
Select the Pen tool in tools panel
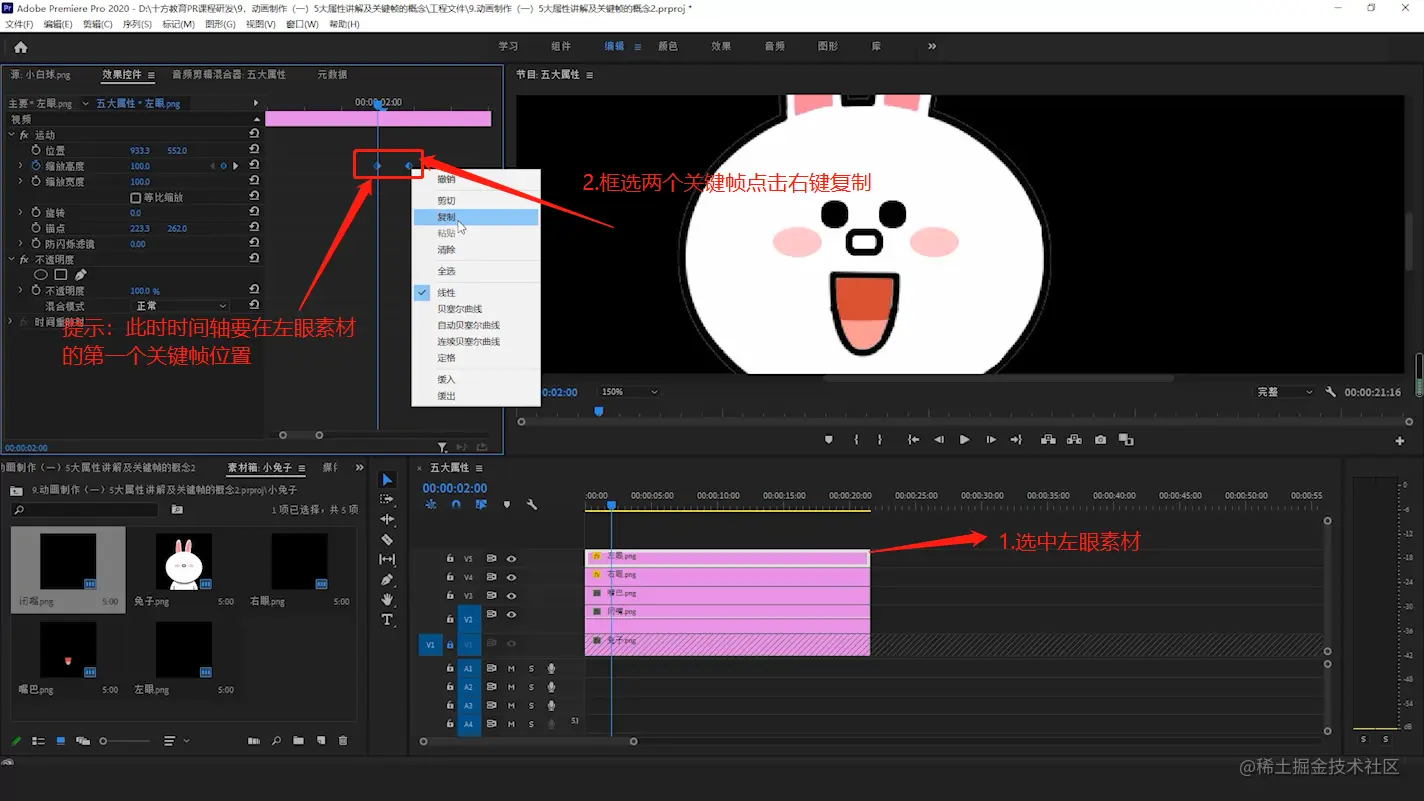click(388, 579)
